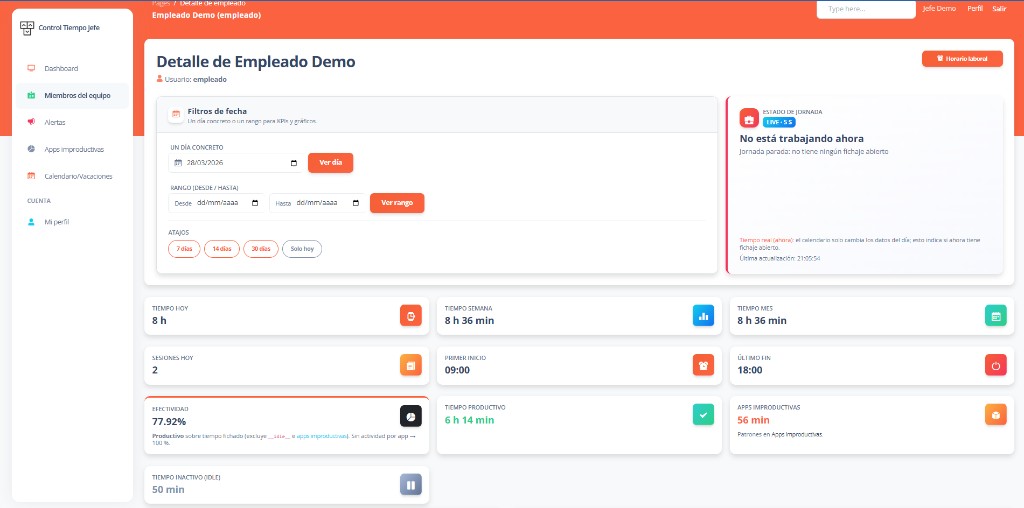
Task: Click the Jefe Demo header link
Action: click(939, 8)
